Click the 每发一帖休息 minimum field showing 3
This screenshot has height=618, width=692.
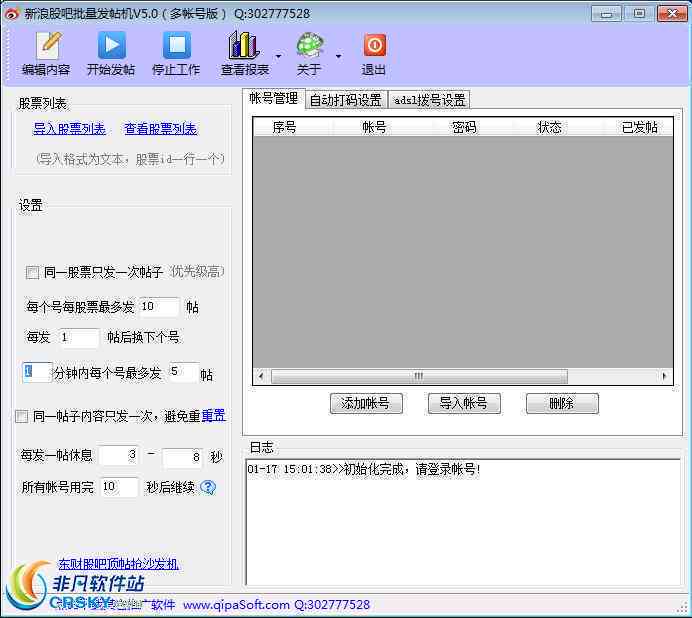tap(118, 455)
